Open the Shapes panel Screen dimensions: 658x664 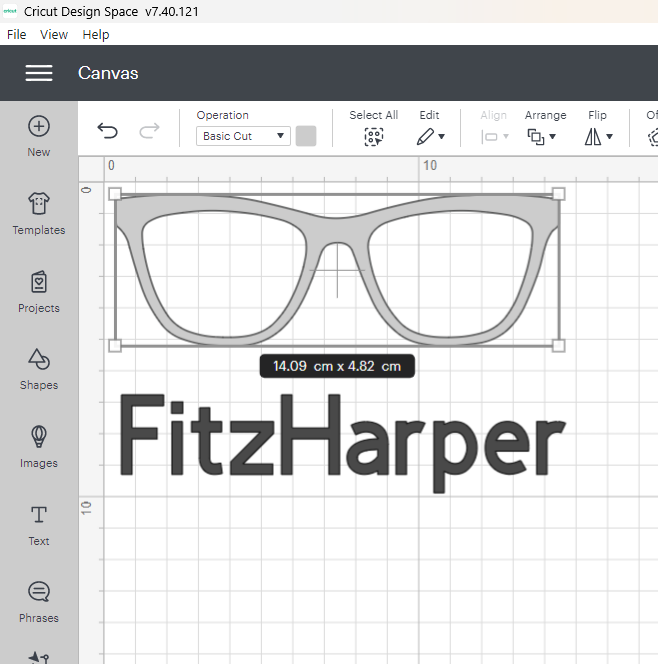tap(39, 360)
